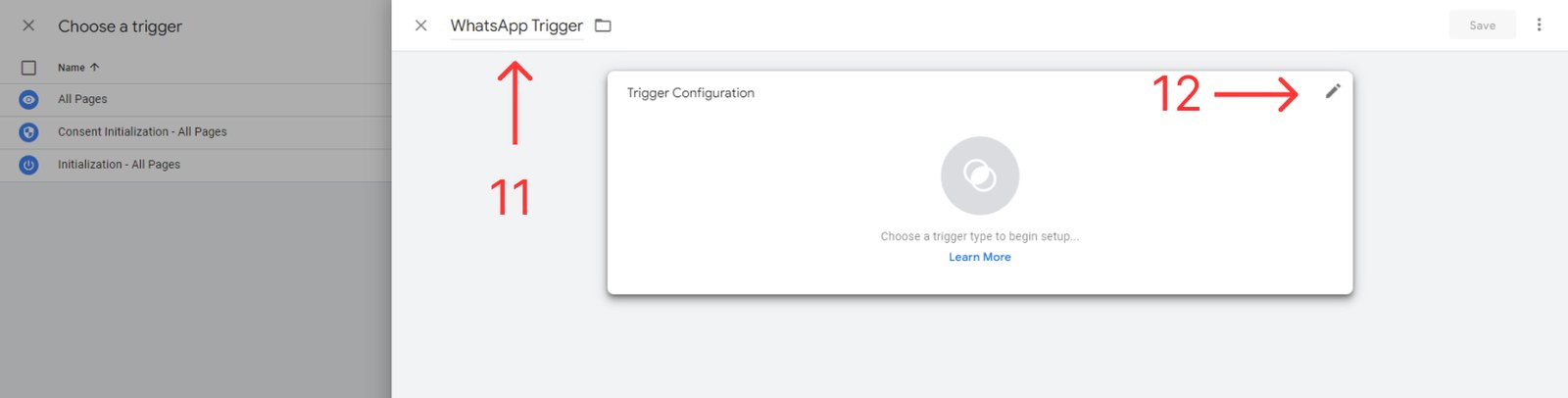Click the pencil edit icon in Trigger Configuration

1332,91
